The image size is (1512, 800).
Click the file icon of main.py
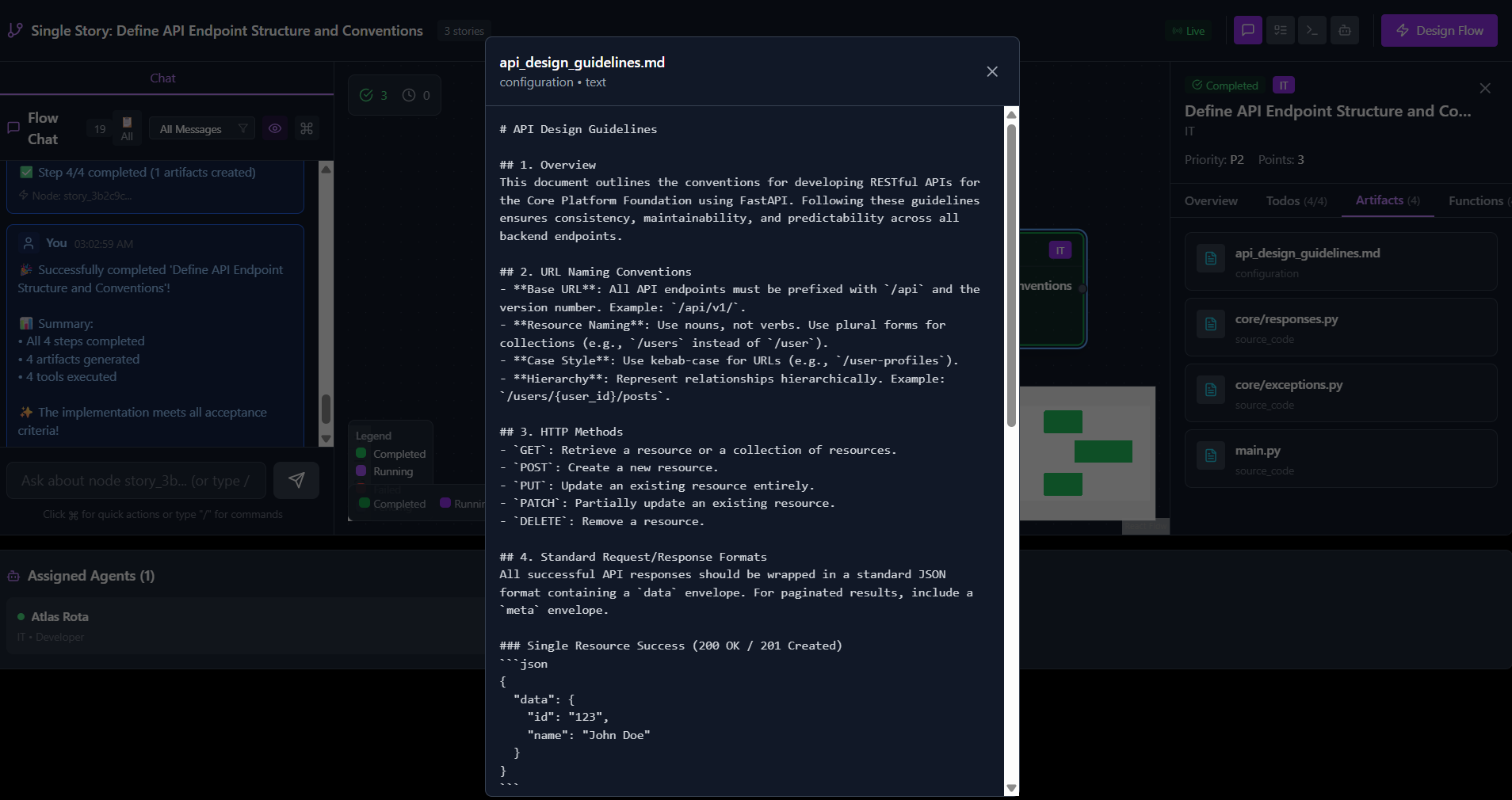click(1211, 455)
